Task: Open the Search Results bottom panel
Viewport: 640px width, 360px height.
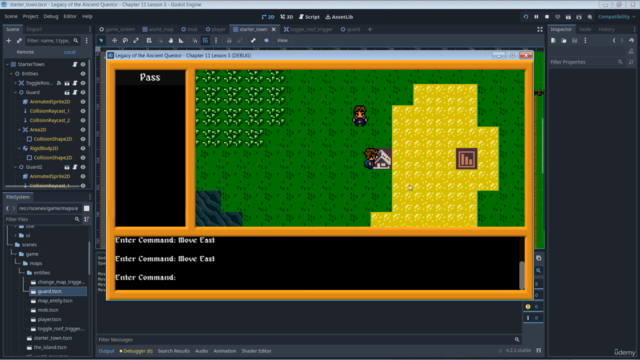Action: tap(173, 351)
